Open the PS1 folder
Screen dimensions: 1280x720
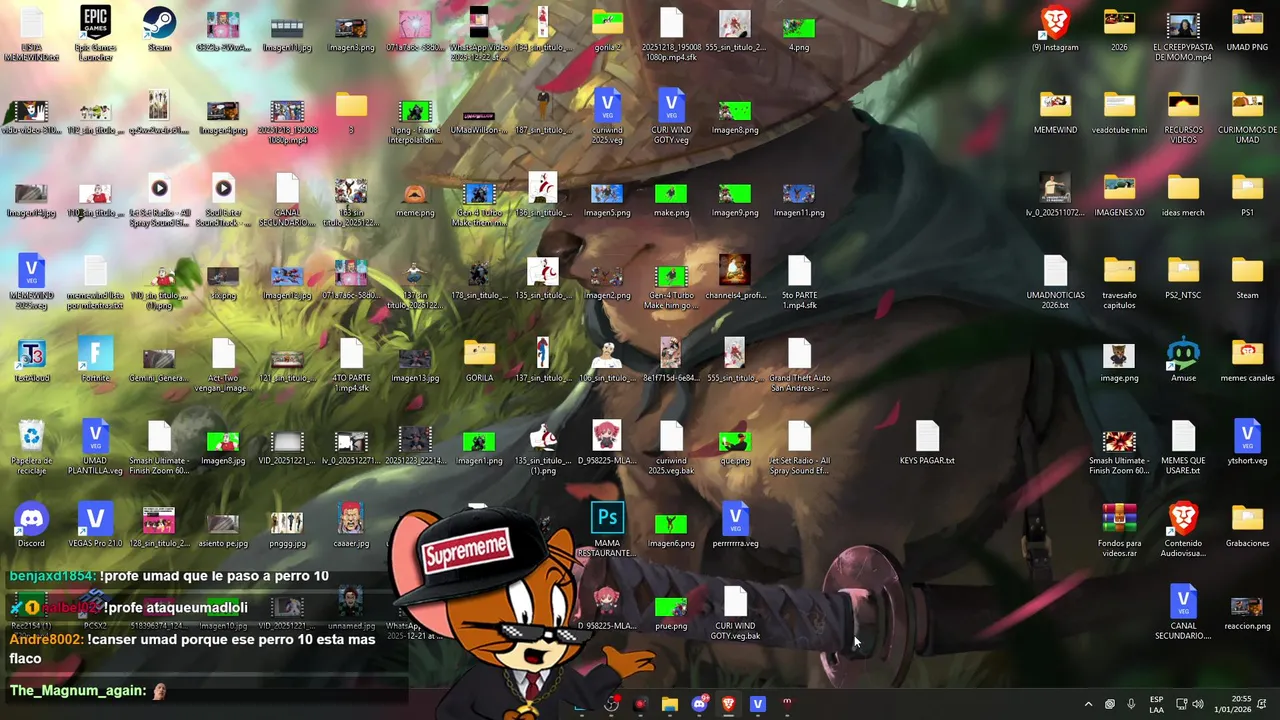pos(1247,195)
